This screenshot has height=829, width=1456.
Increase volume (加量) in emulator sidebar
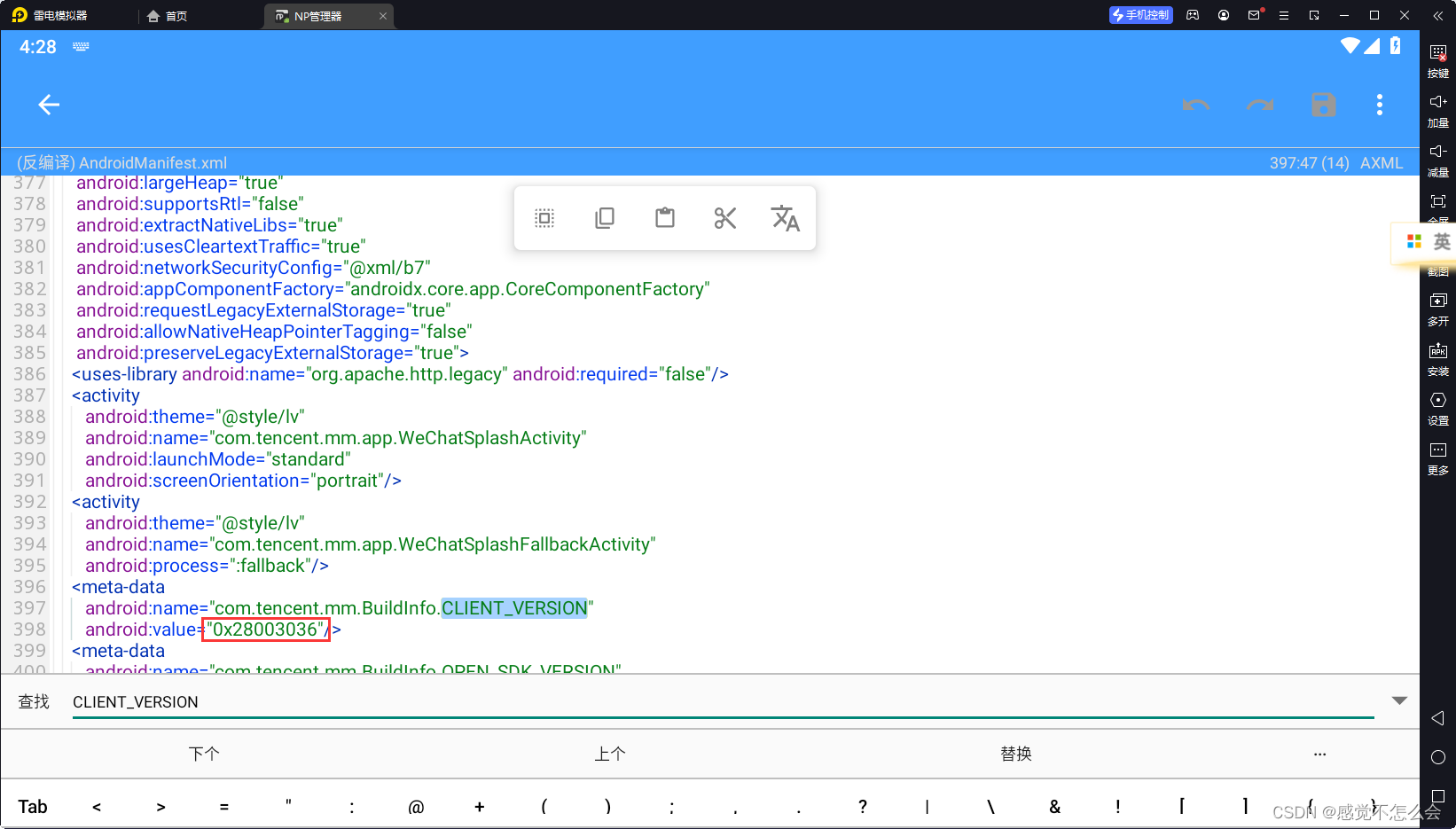1438,110
